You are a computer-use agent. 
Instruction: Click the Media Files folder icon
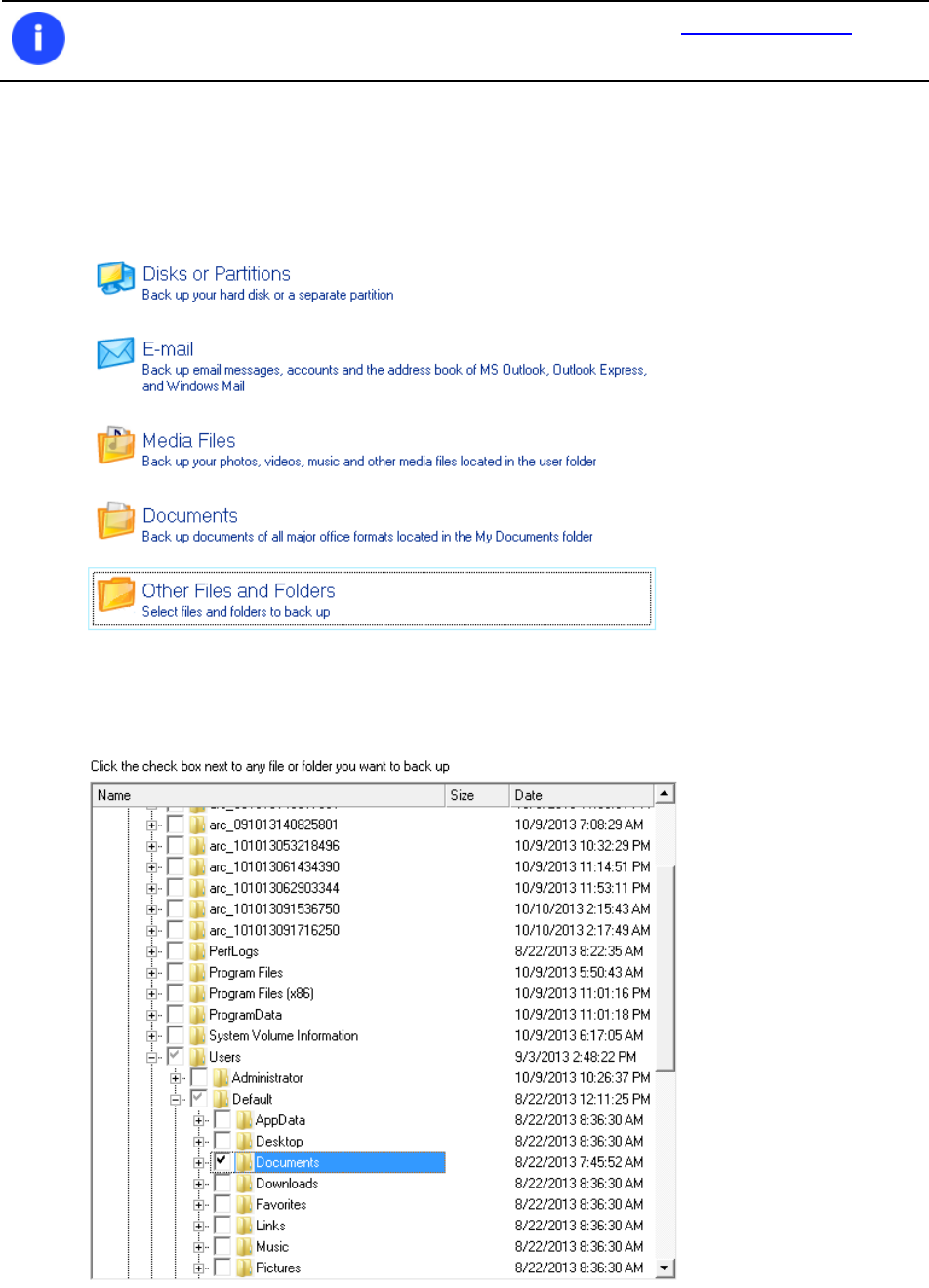click(116, 445)
